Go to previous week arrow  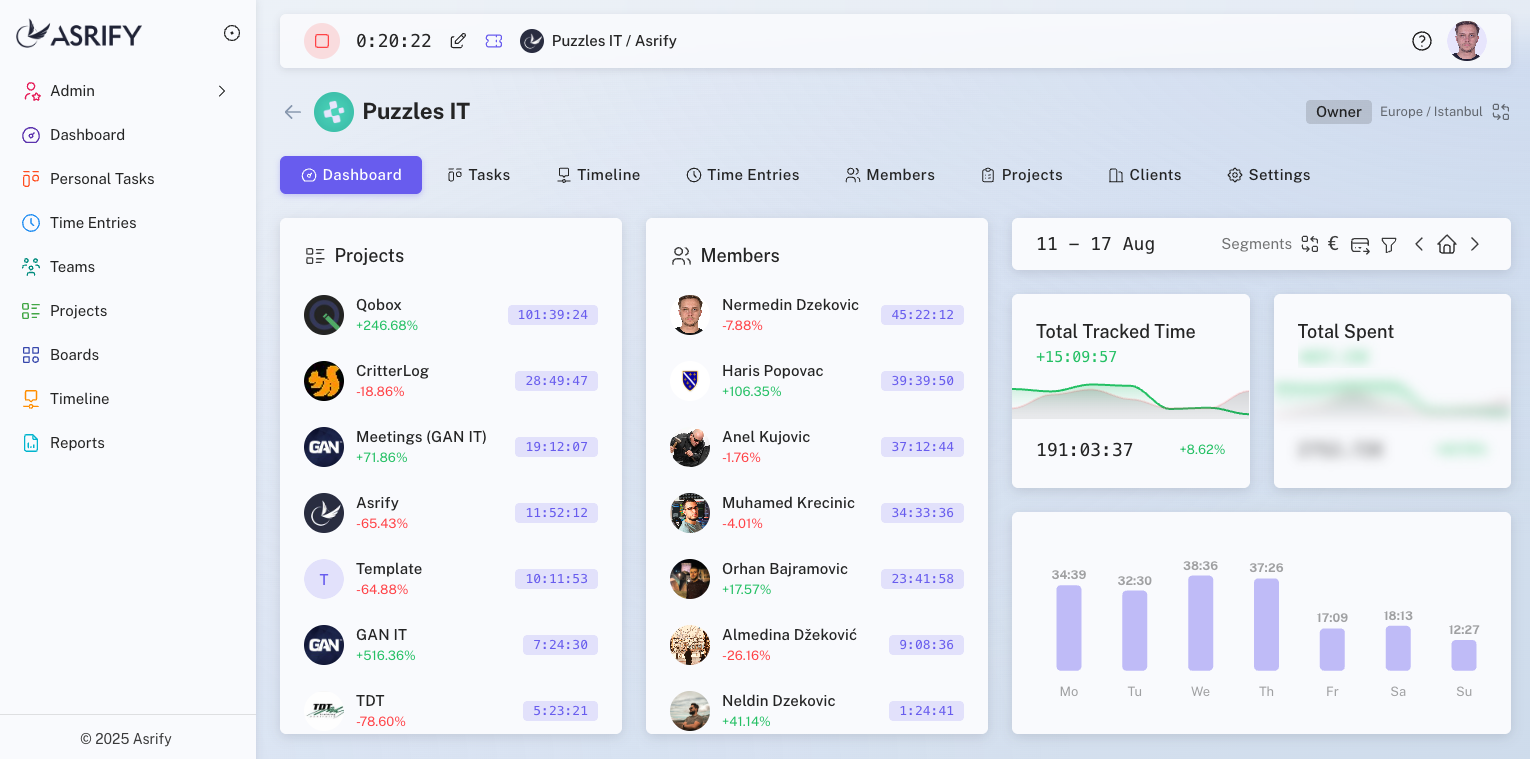click(x=1419, y=244)
